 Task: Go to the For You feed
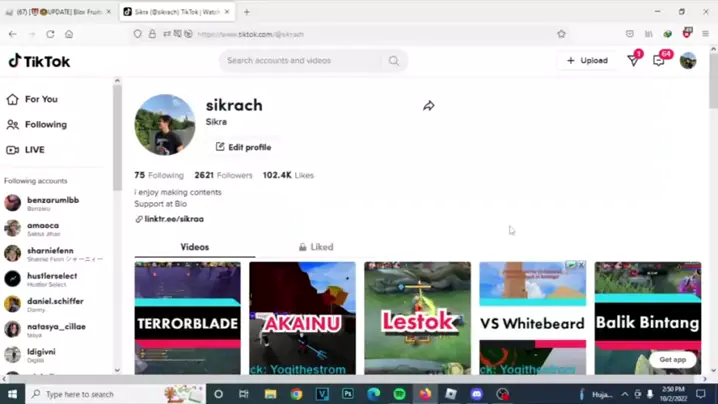[x=40, y=99]
